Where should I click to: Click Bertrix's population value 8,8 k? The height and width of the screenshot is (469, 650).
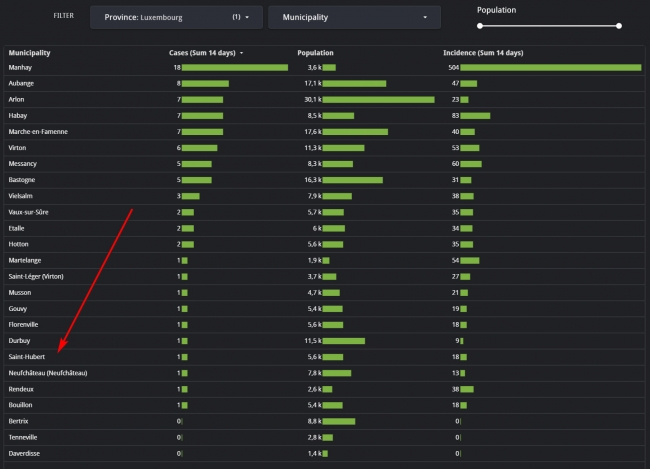coord(315,421)
